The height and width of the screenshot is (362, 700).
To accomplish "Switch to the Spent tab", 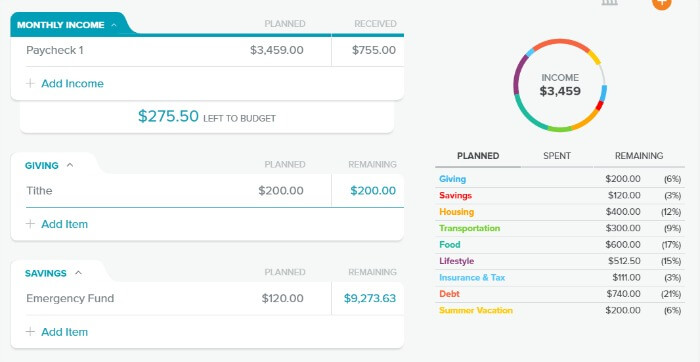I will pos(557,156).
